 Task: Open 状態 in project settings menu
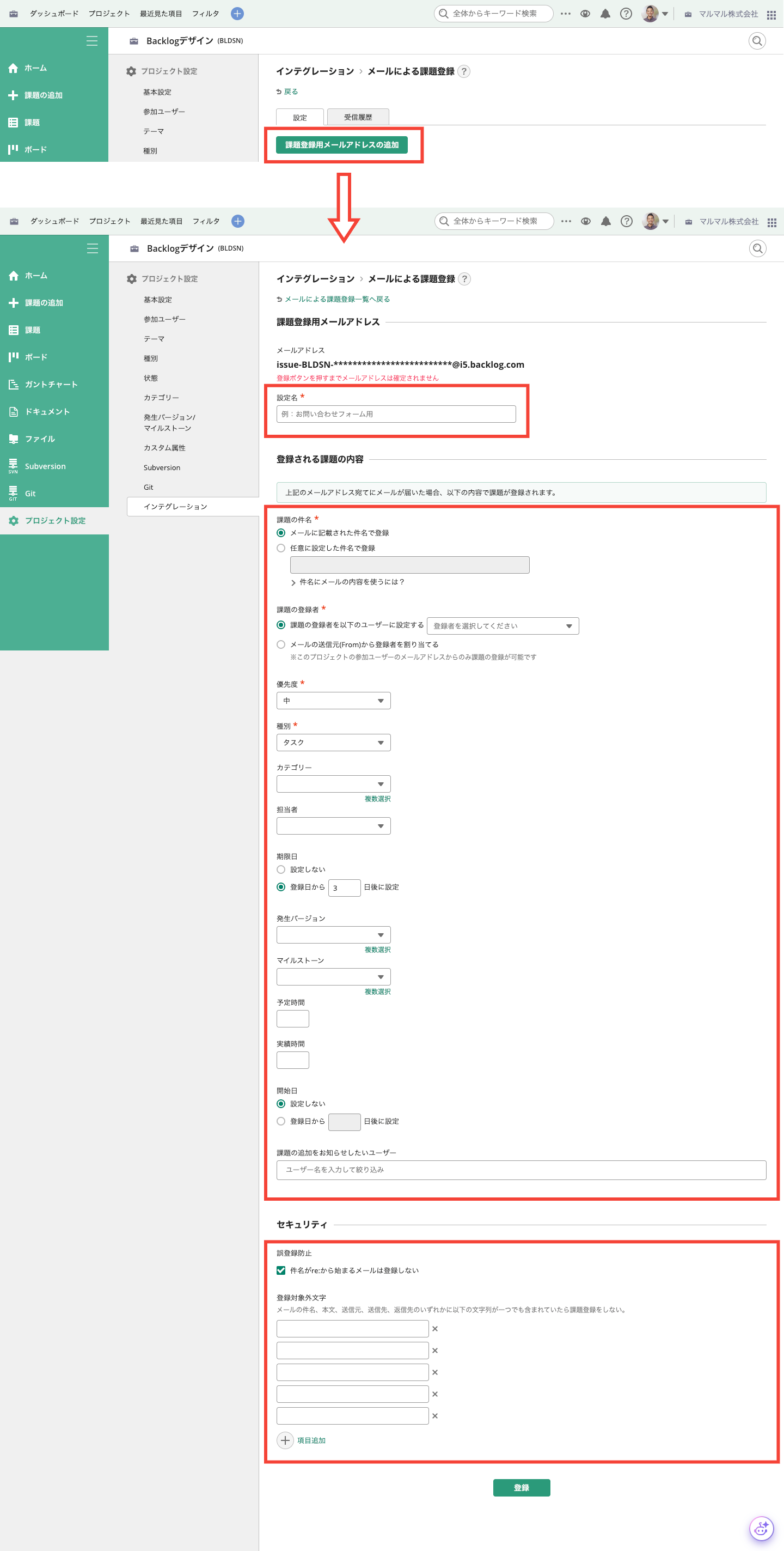[150, 378]
